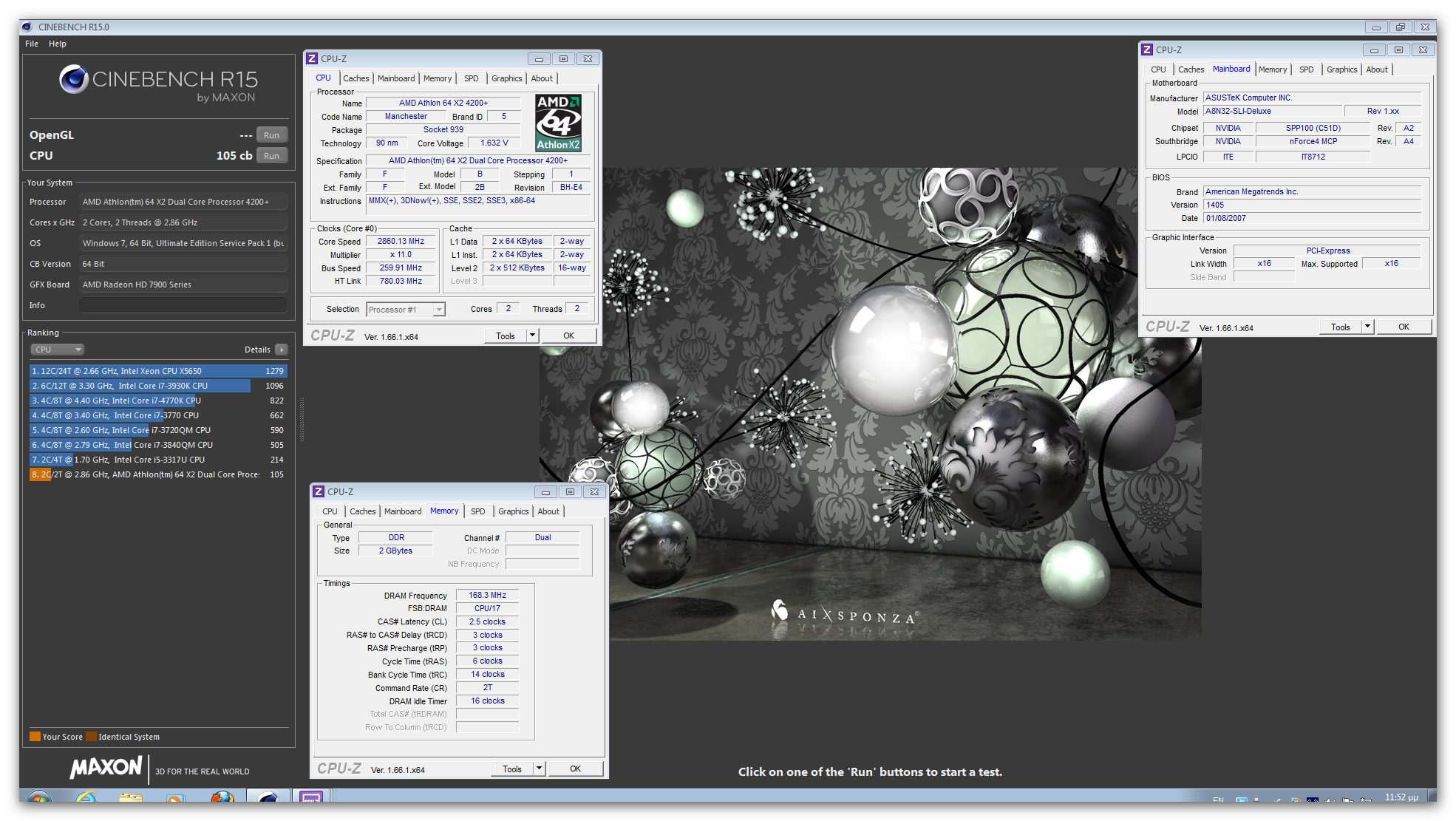Screen dimensions: 1456x821
Task: Run the OpenGL benchmark
Action: tap(271, 135)
